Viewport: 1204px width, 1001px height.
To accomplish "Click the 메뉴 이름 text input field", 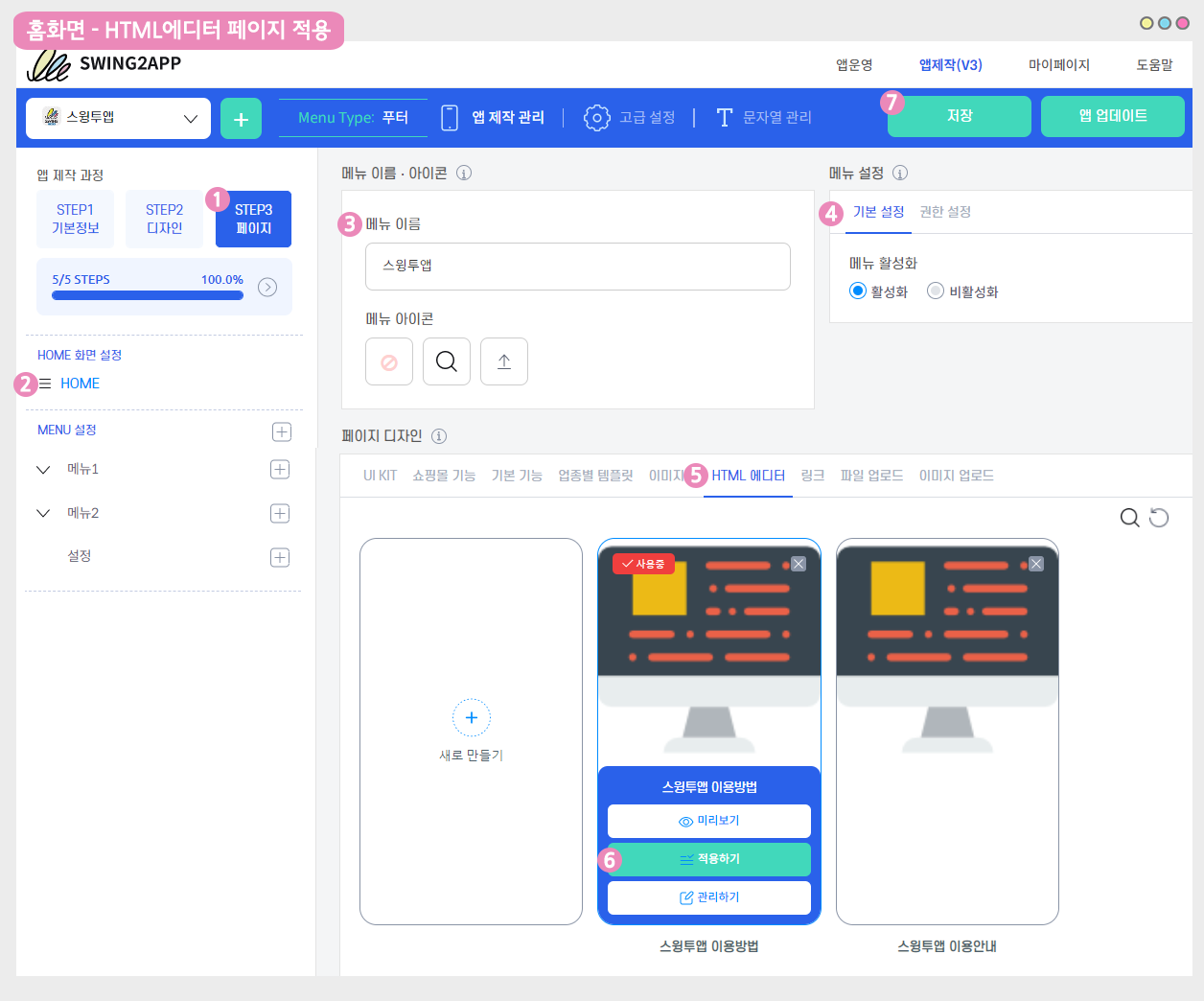I will click(x=577, y=267).
